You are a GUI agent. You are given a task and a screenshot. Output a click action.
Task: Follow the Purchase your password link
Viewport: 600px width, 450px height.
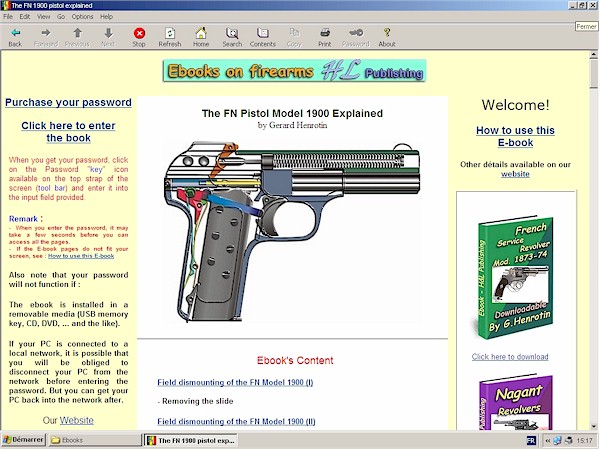click(x=68, y=103)
